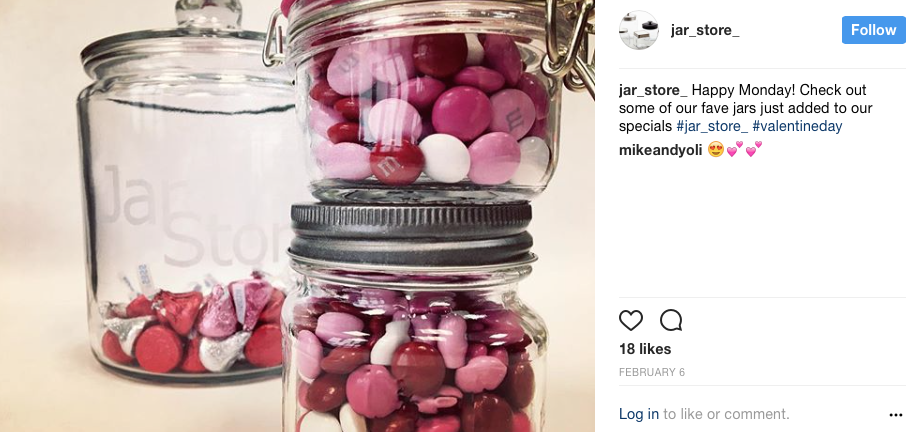Like the post with the heart icon
Viewport: 922px width, 432px height.
pyautogui.click(x=631, y=320)
